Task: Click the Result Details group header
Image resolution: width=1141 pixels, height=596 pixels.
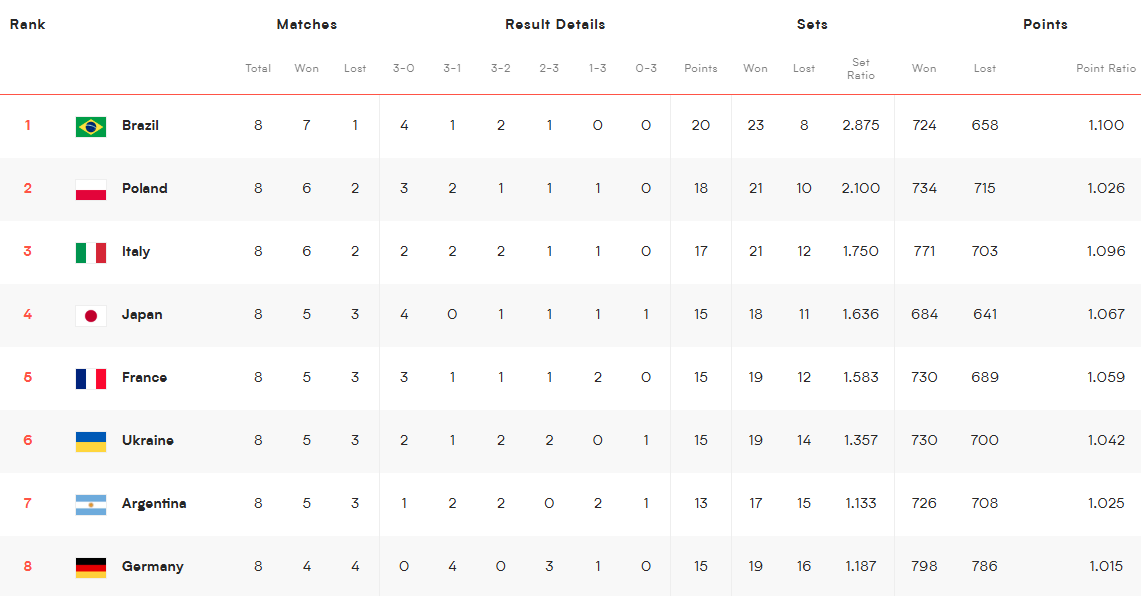Action: pos(555,24)
